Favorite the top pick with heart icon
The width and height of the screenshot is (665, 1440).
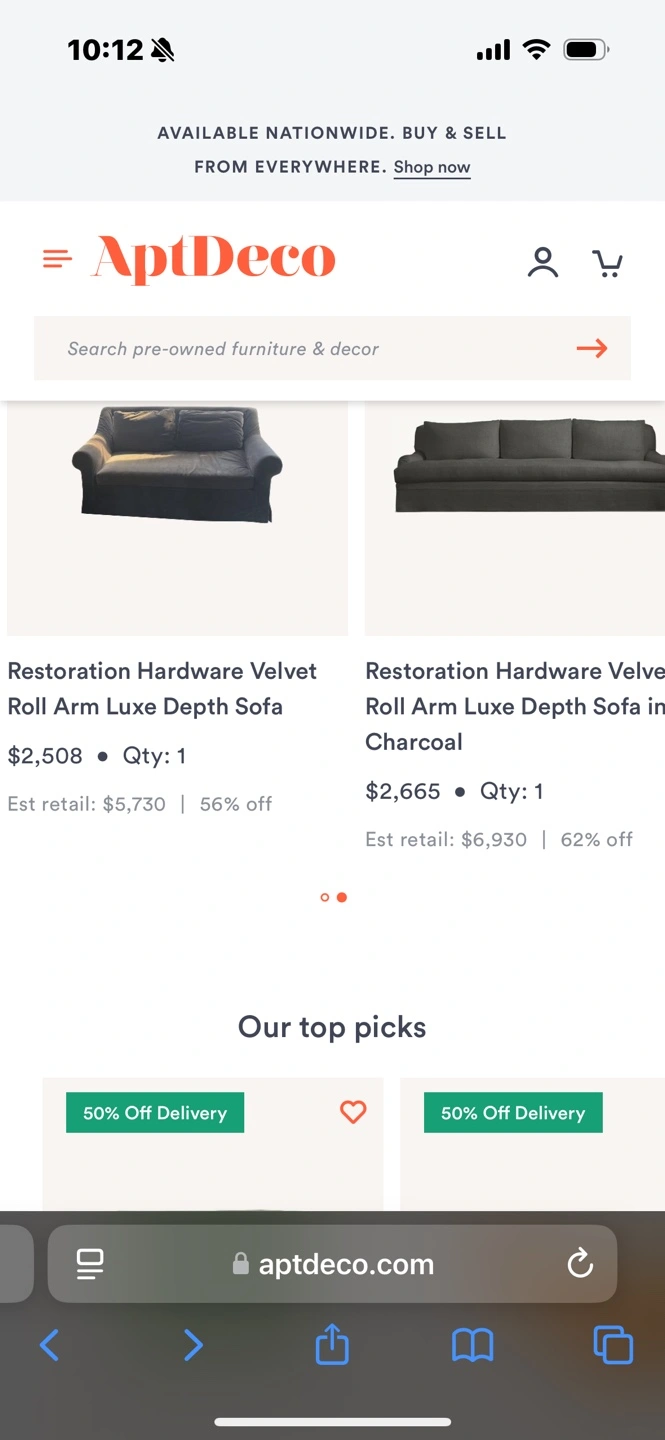(x=353, y=1112)
